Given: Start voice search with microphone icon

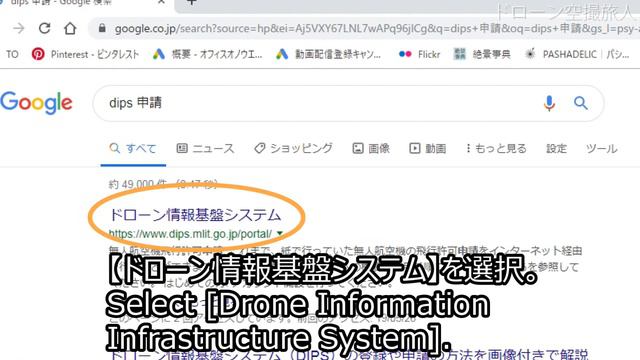Looking at the screenshot, I should coord(549,103).
